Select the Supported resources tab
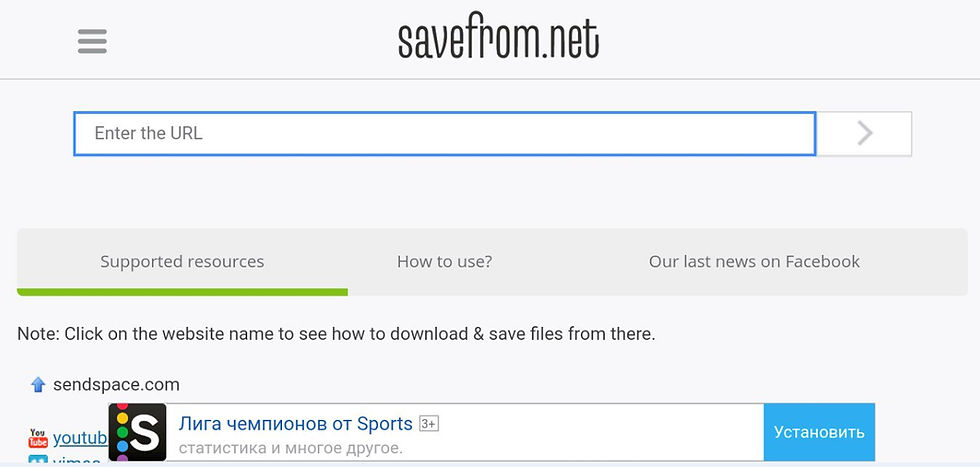 point(182,262)
